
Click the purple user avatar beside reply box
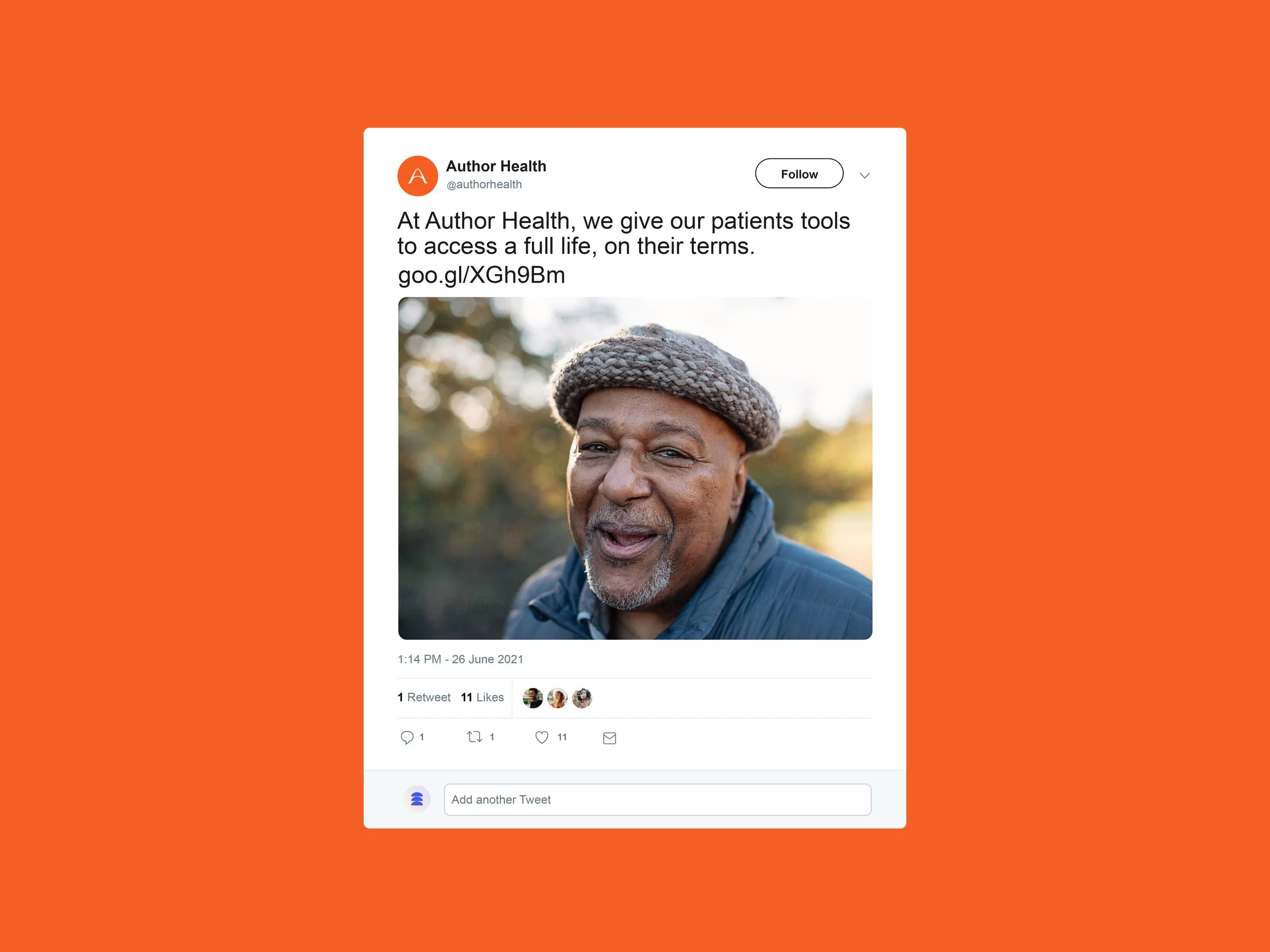coord(418,799)
